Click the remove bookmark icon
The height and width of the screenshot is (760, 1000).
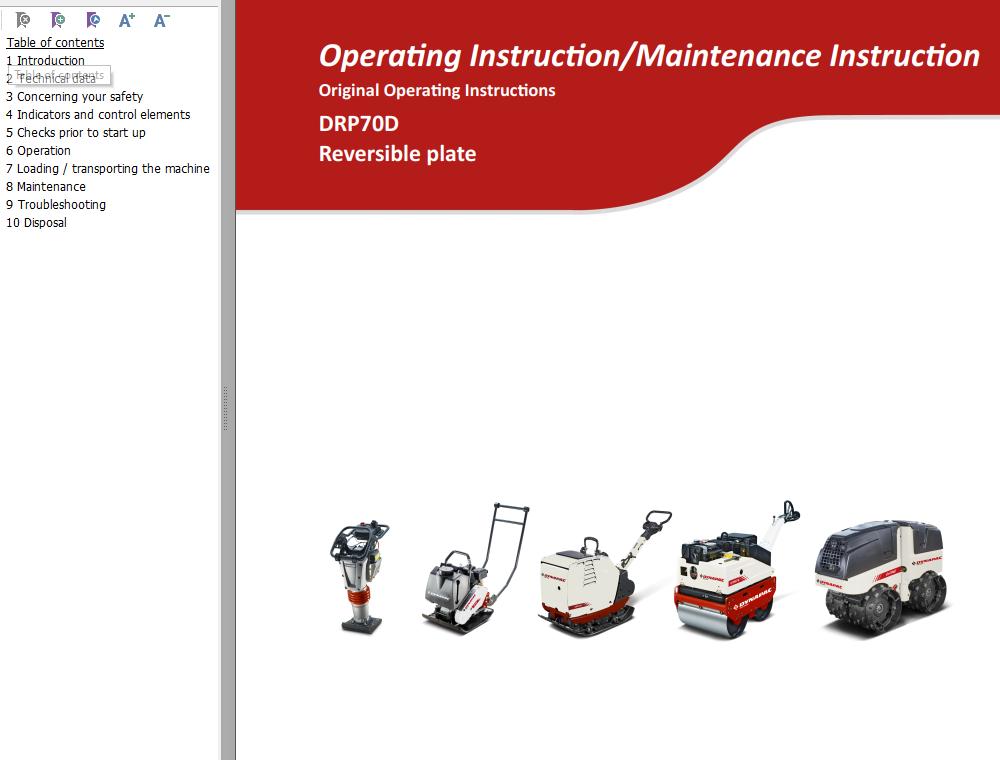23,20
